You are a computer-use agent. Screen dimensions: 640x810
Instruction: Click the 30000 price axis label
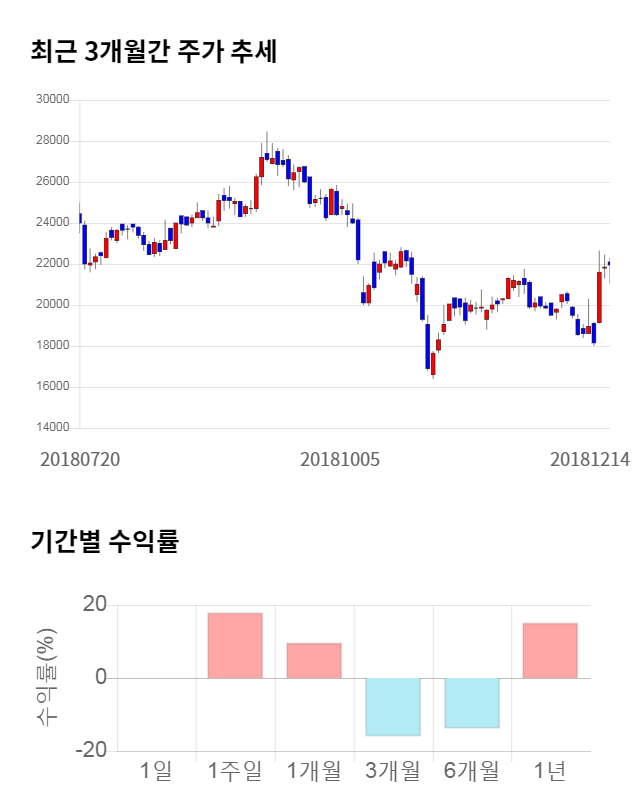[x=52, y=100]
